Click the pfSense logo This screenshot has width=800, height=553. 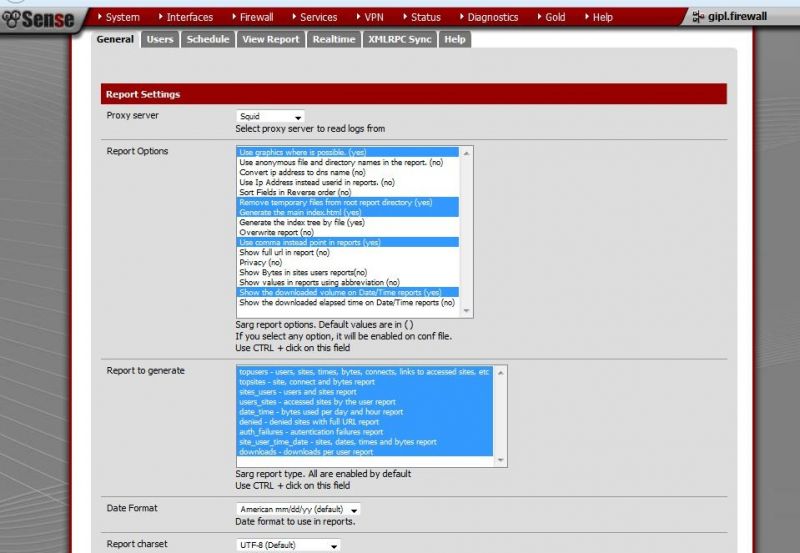pyautogui.click(x=38, y=19)
